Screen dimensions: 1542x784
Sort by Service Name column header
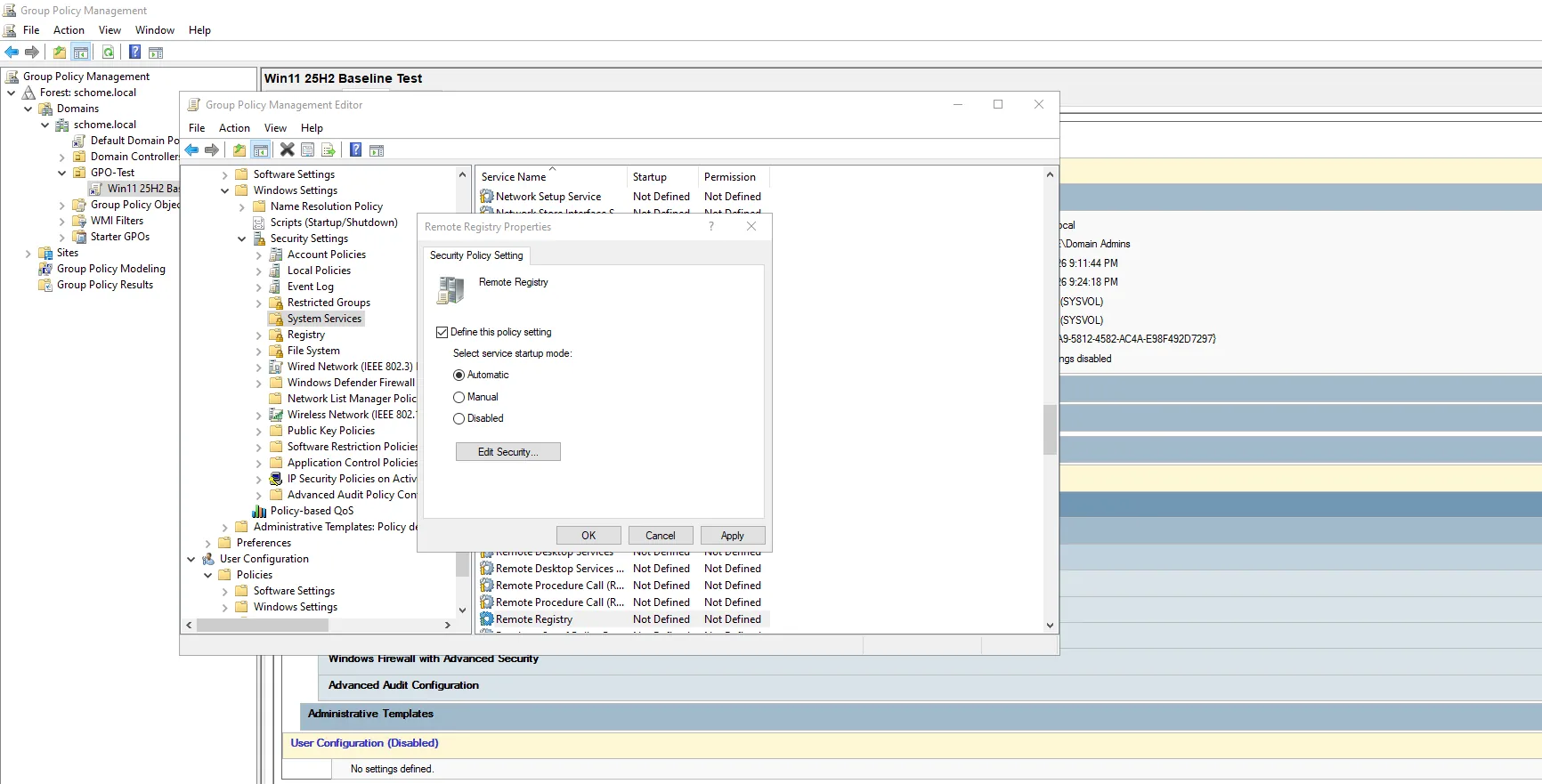[x=550, y=177]
